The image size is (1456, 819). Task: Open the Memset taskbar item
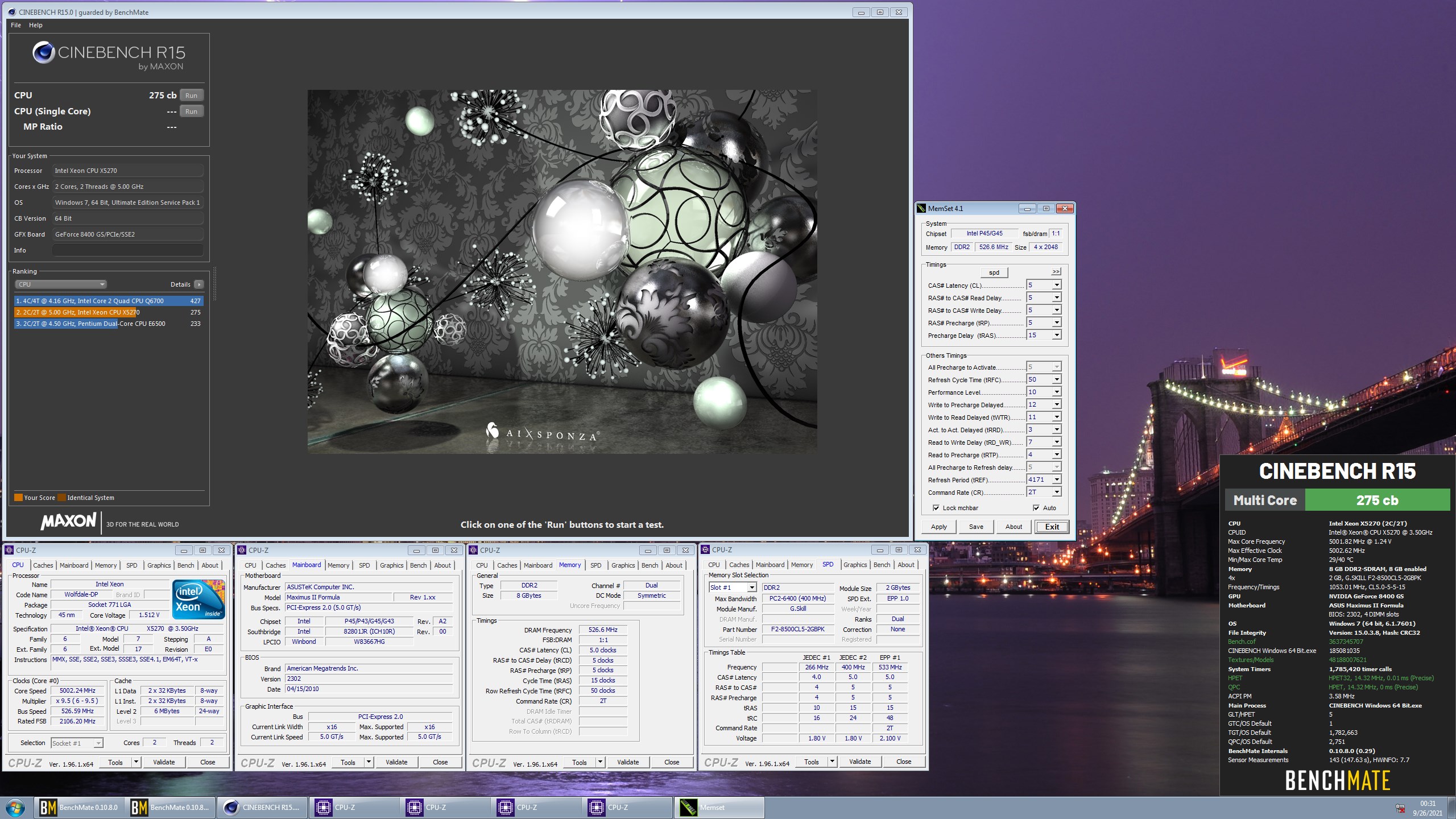point(719,807)
